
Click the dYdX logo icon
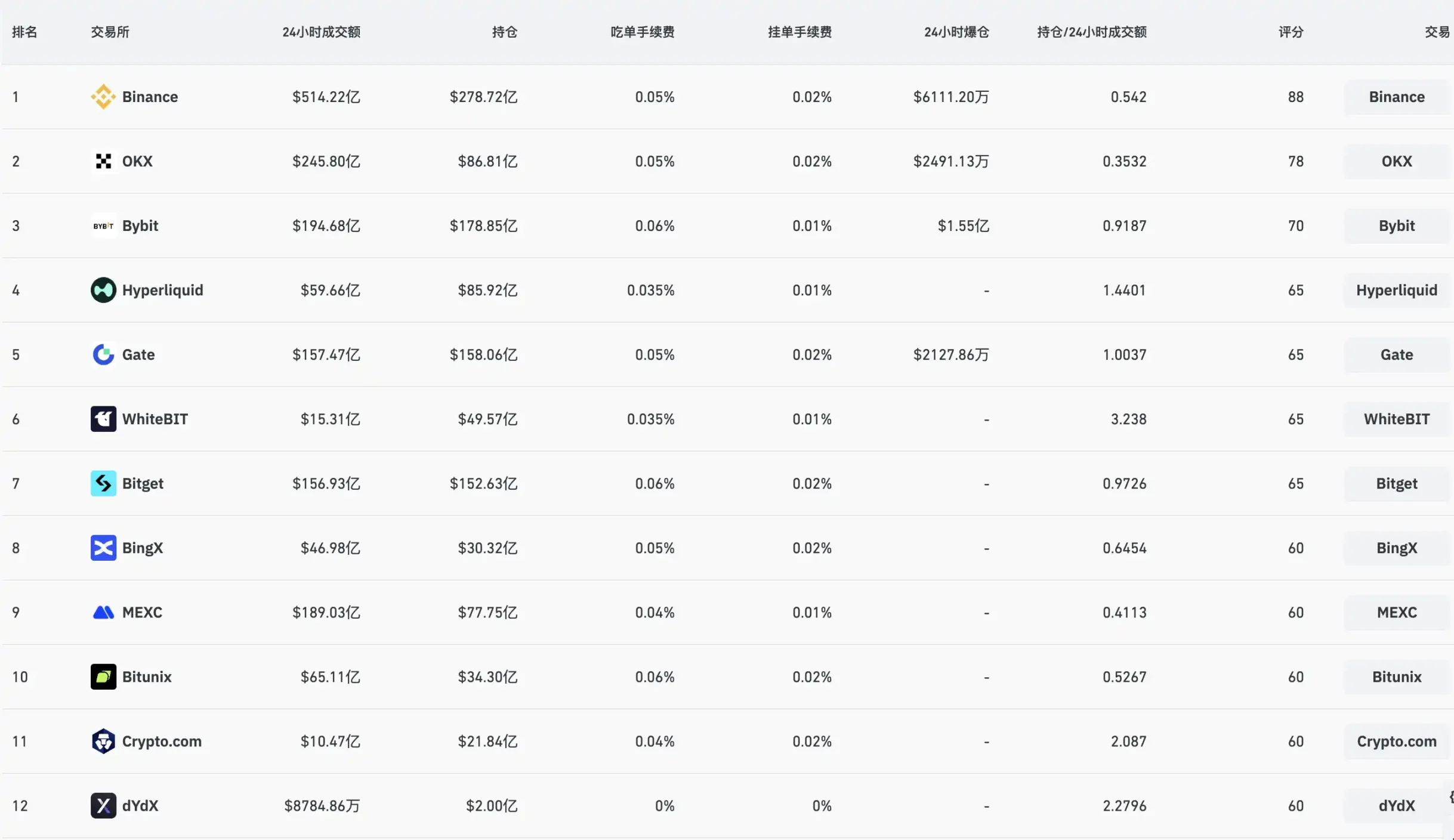pyautogui.click(x=103, y=805)
